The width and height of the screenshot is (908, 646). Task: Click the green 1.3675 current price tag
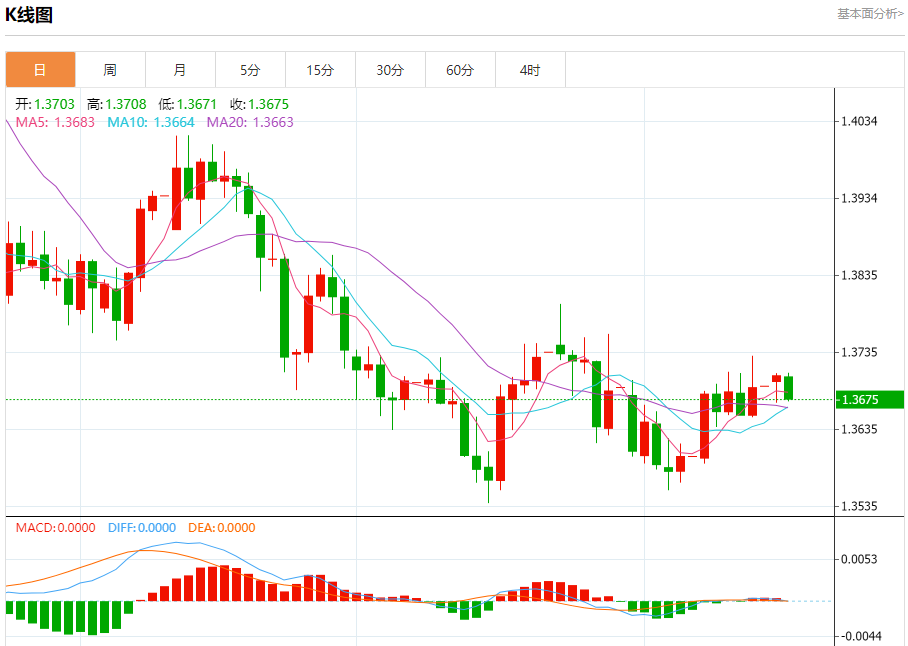point(870,399)
